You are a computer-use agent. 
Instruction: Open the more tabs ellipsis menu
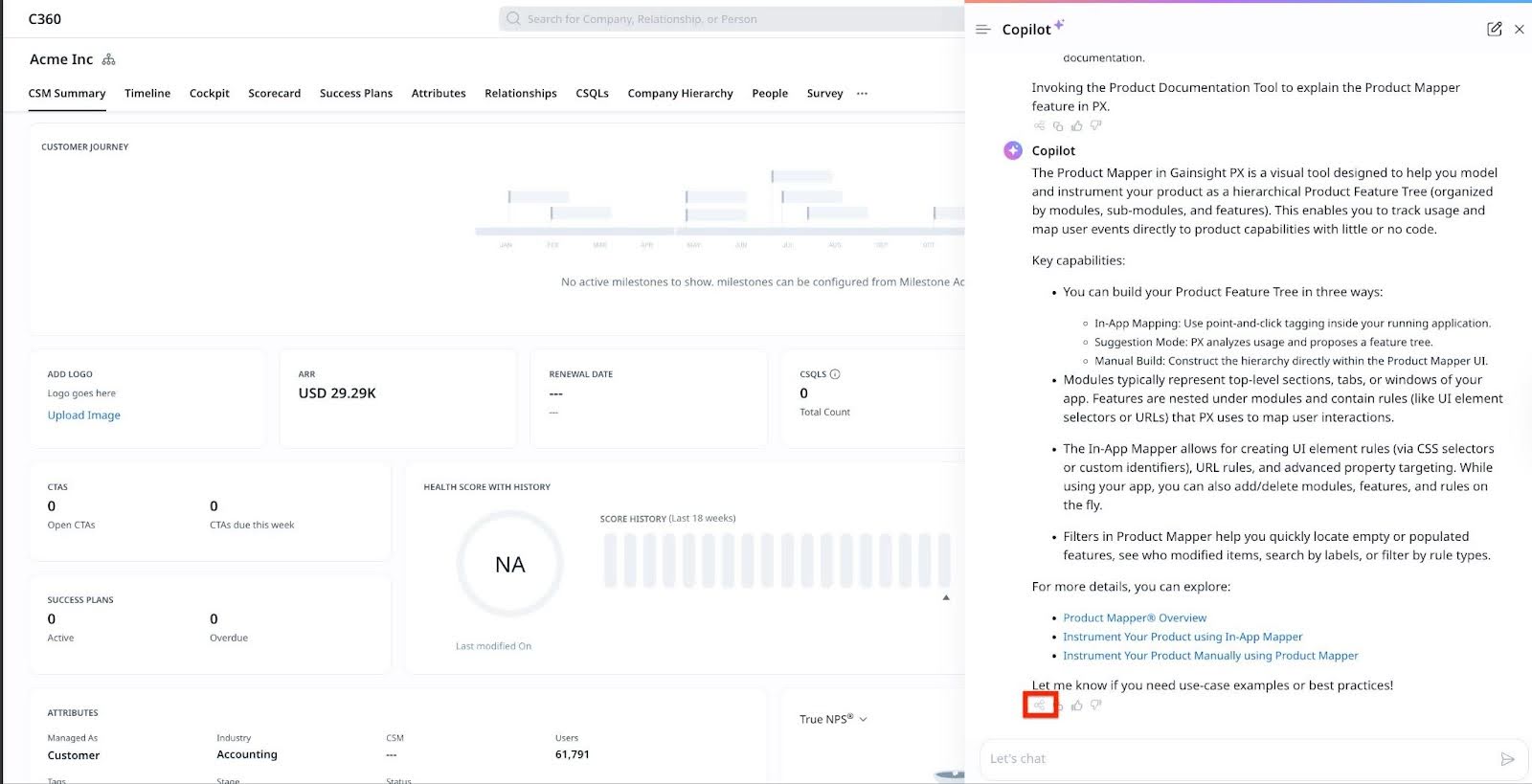863,94
